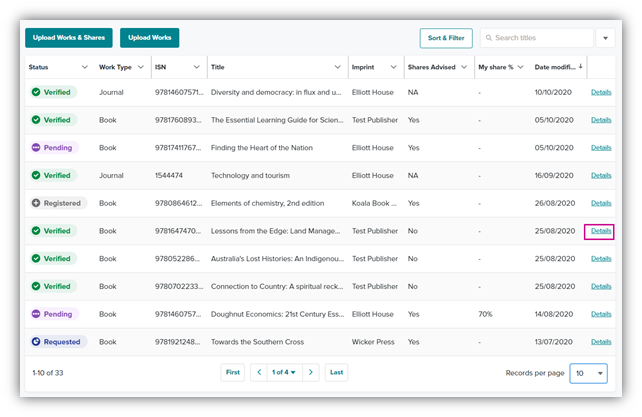Expand the Title column chevron
Screen dimensions: 642x417
337,67
